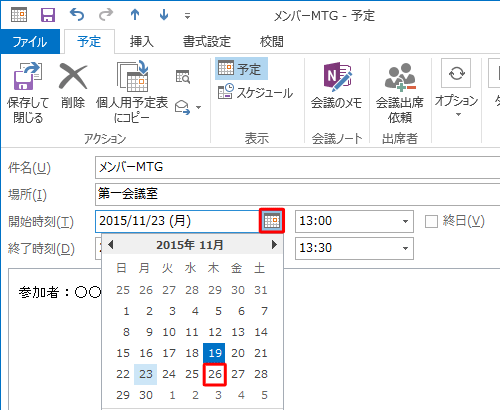Click 保存して閉じる button
The height and width of the screenshot is (410, 500).
(28, 93)
